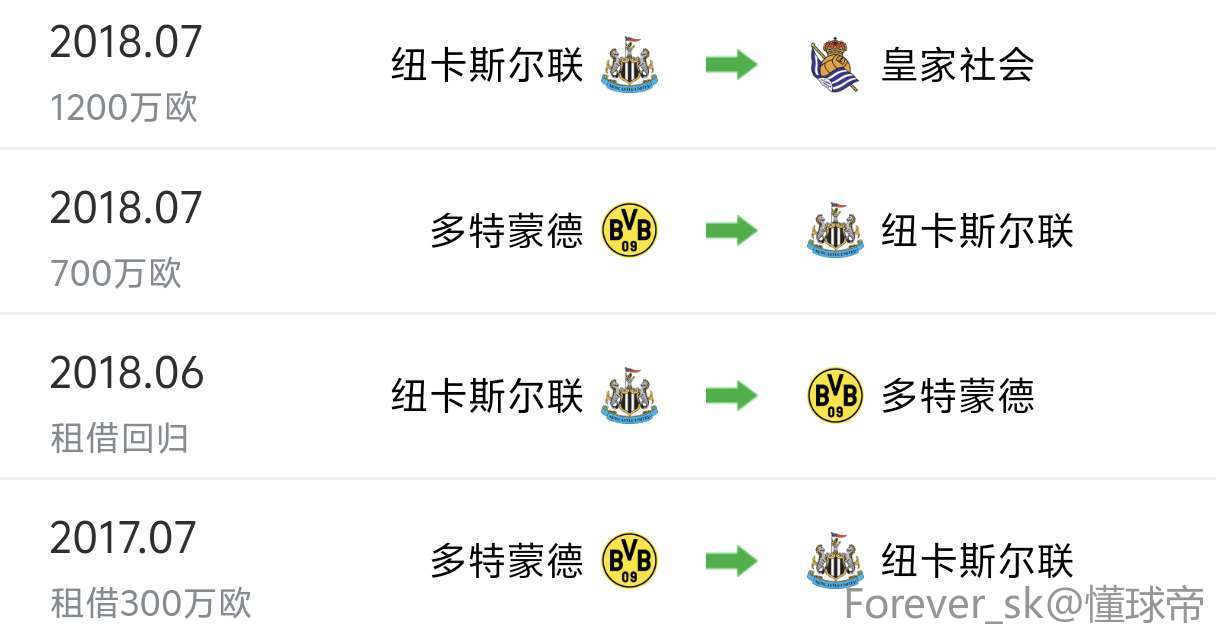The image size is (1216, 638).
Task: Click green arrow in the 1200万欧 row
Action: point(732,66)
